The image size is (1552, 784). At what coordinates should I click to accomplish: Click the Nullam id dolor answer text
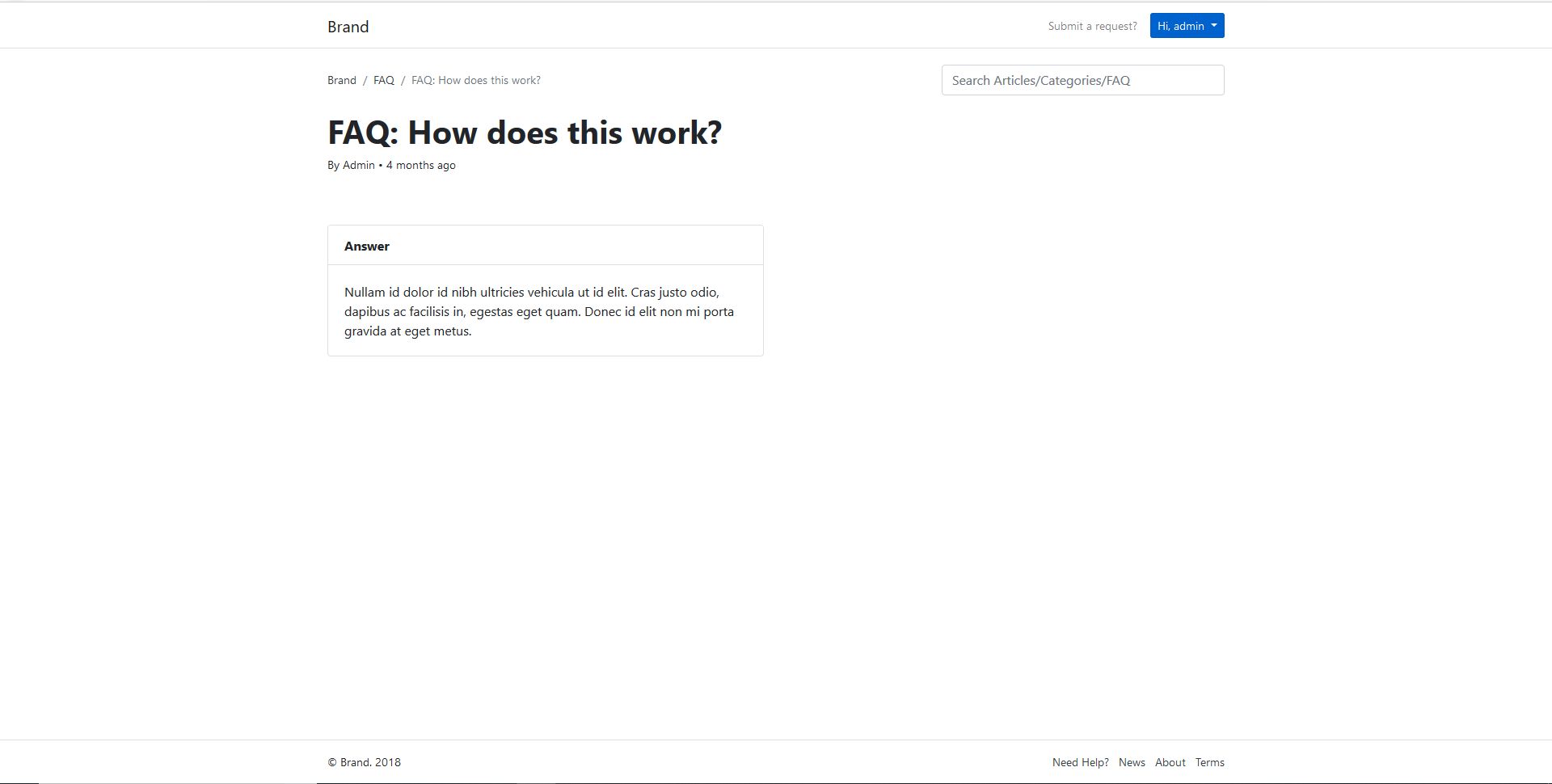click(x=538, y=311)
